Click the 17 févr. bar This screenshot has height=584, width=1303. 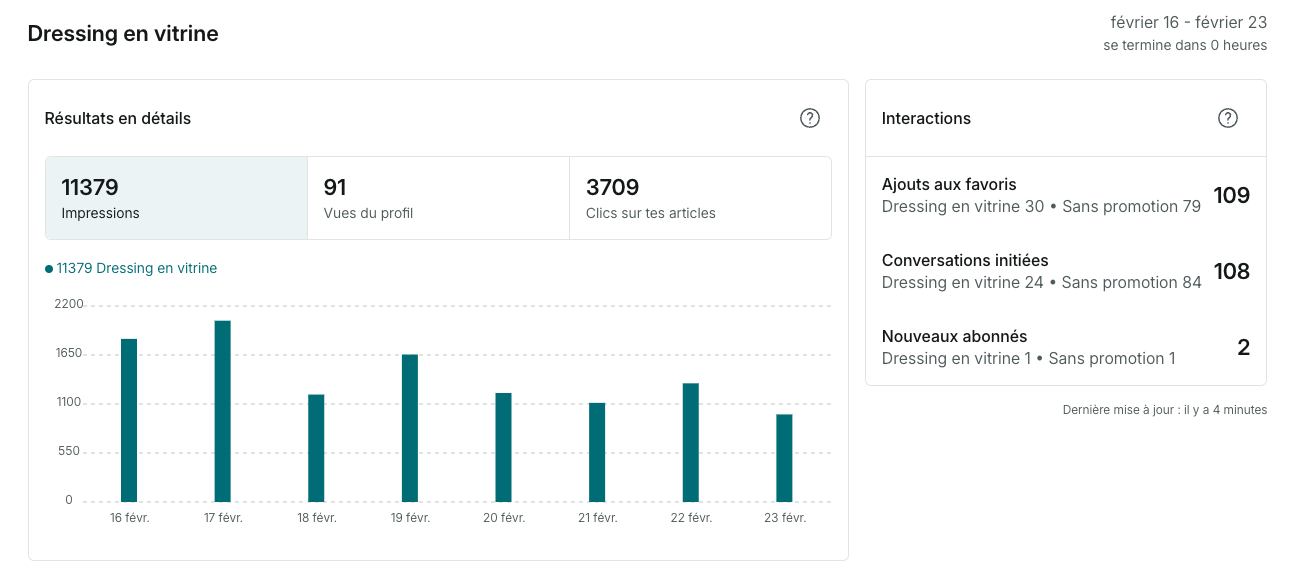tap(223, 411)
